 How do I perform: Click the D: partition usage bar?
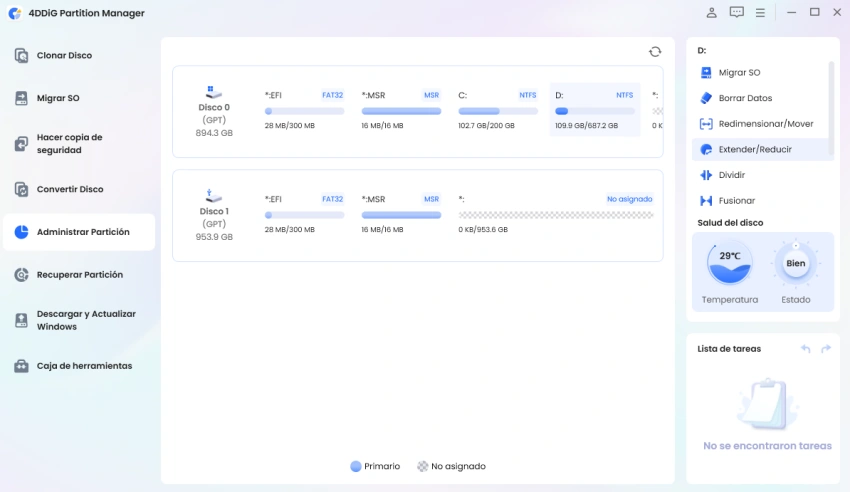coord(595,111)
